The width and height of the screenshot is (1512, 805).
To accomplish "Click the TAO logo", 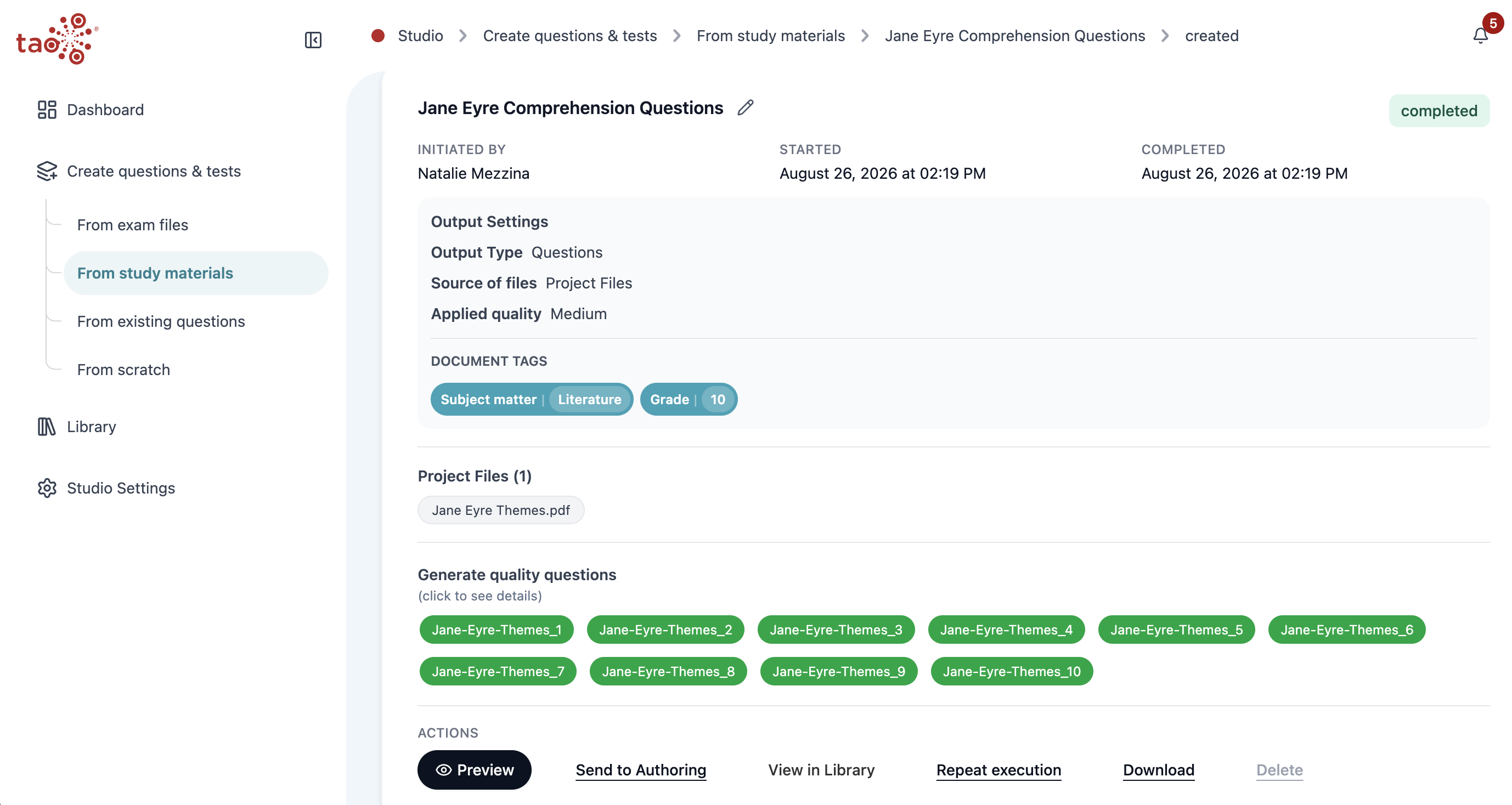I will tap(57, 39).
